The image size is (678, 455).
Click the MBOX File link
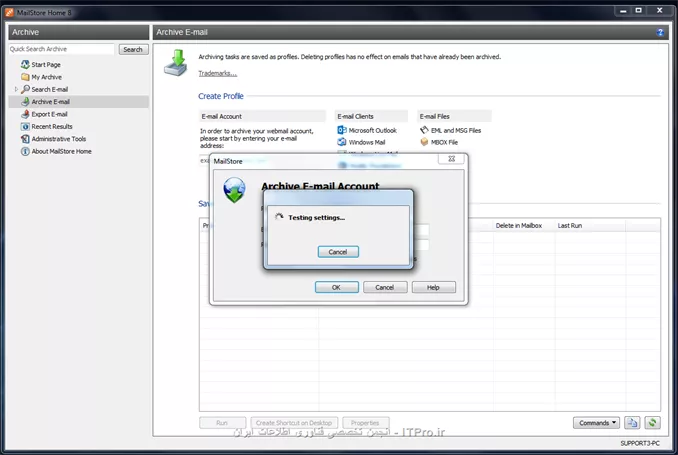click(x=444, y=142)
